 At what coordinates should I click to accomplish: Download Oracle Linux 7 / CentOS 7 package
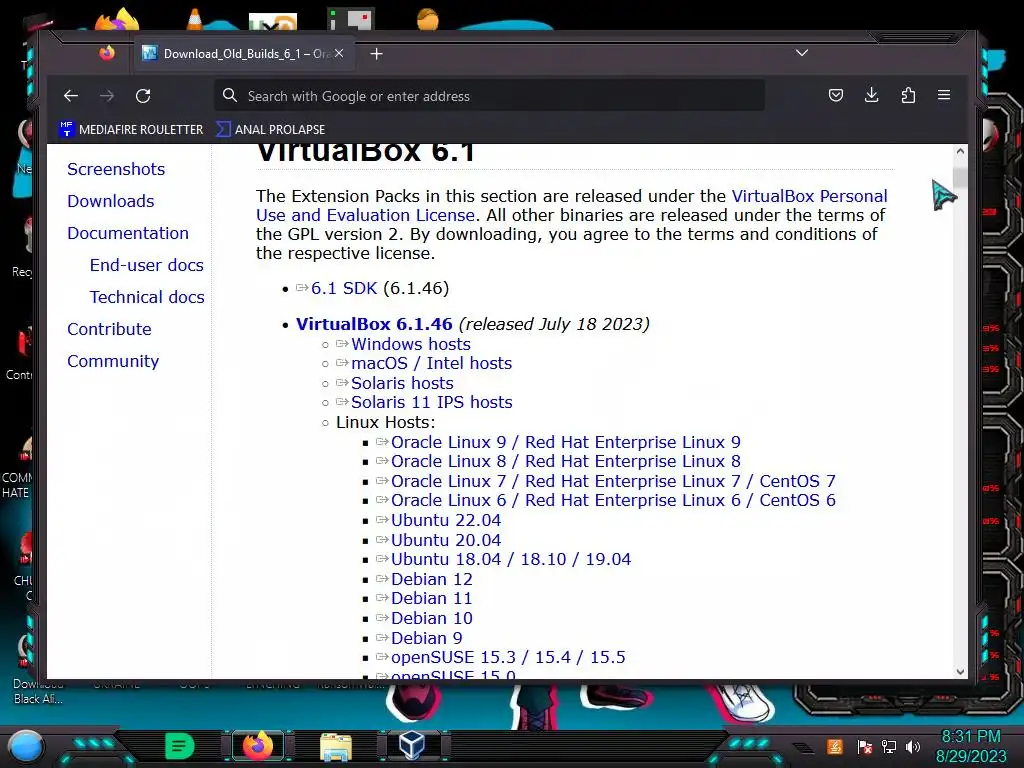pyautogui.click(x=613, y=481)
